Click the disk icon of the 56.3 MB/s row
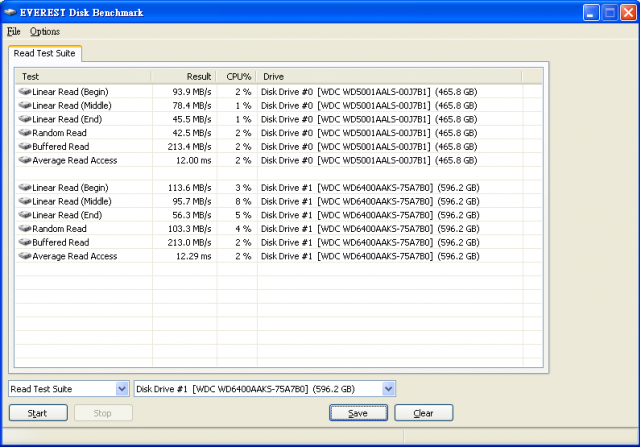The height and width of the screenshot is (447, 640). click(x=25, y=215)
